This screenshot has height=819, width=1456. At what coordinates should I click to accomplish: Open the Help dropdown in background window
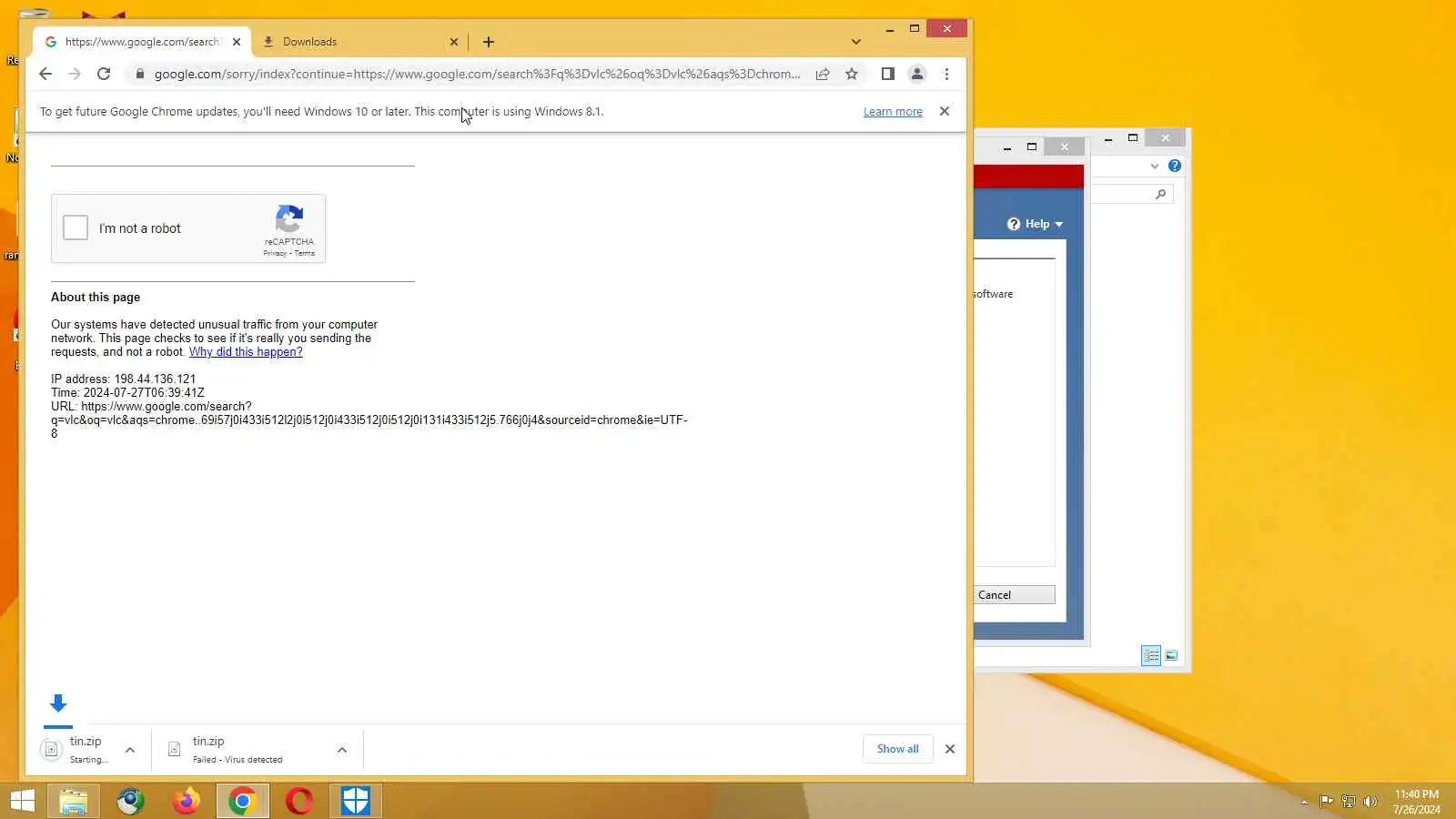[1035, 224]
